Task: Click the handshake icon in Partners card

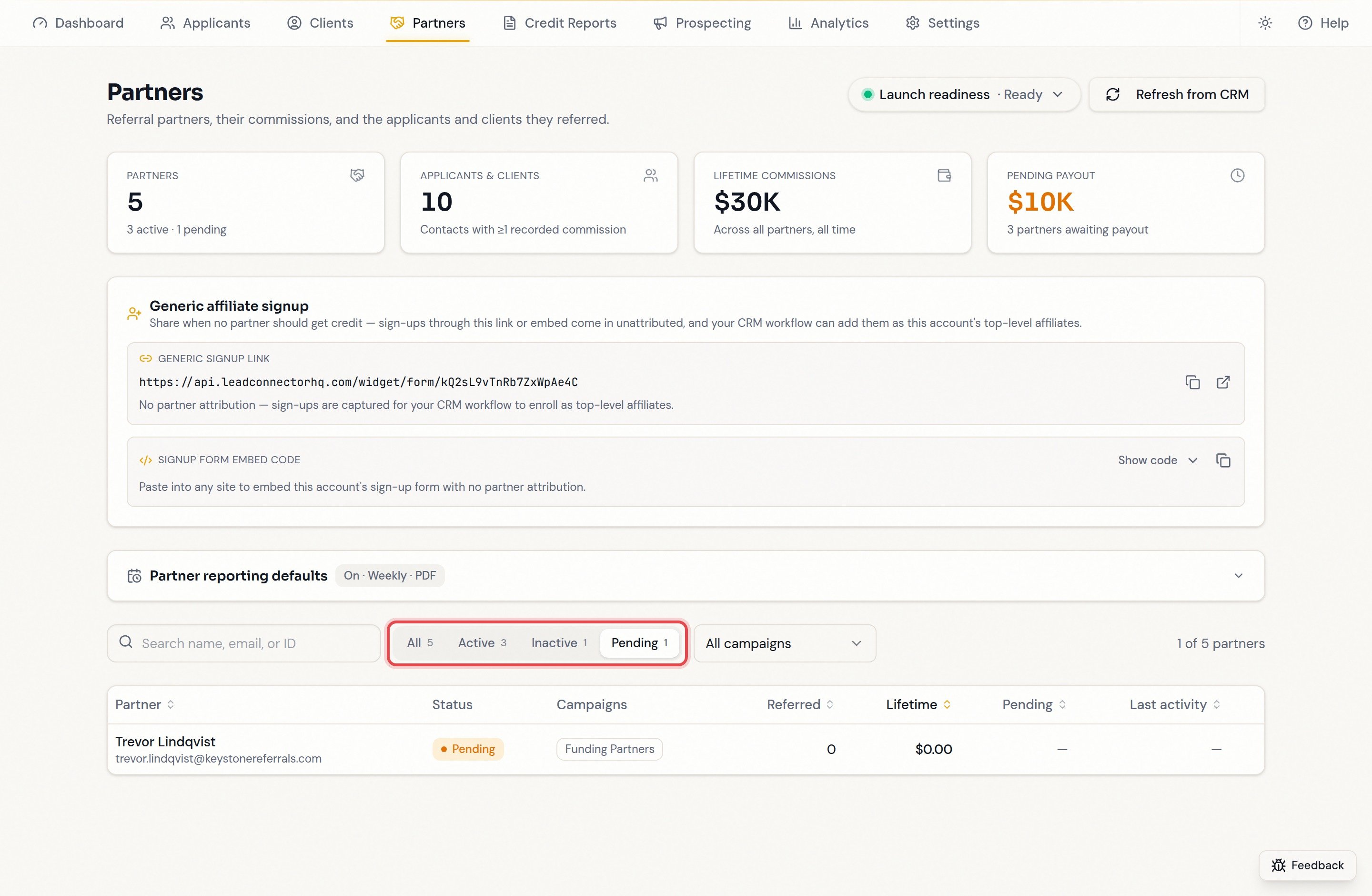Action: pyautogui.click(x=357, y=175)
